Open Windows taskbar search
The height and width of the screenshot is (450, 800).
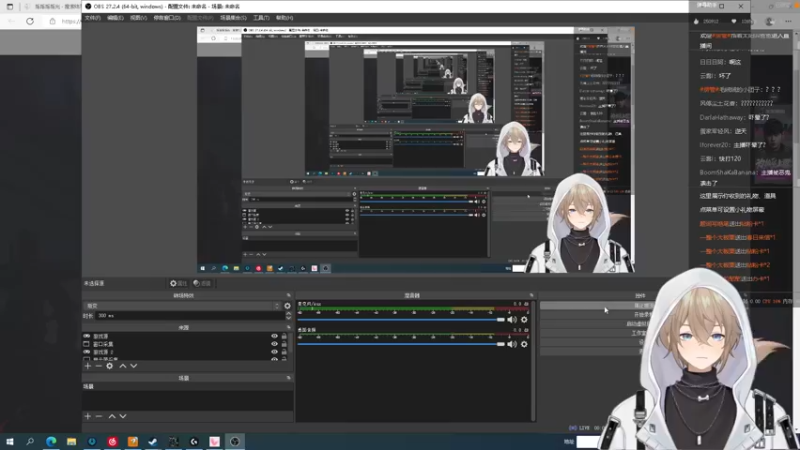[30, 442]
